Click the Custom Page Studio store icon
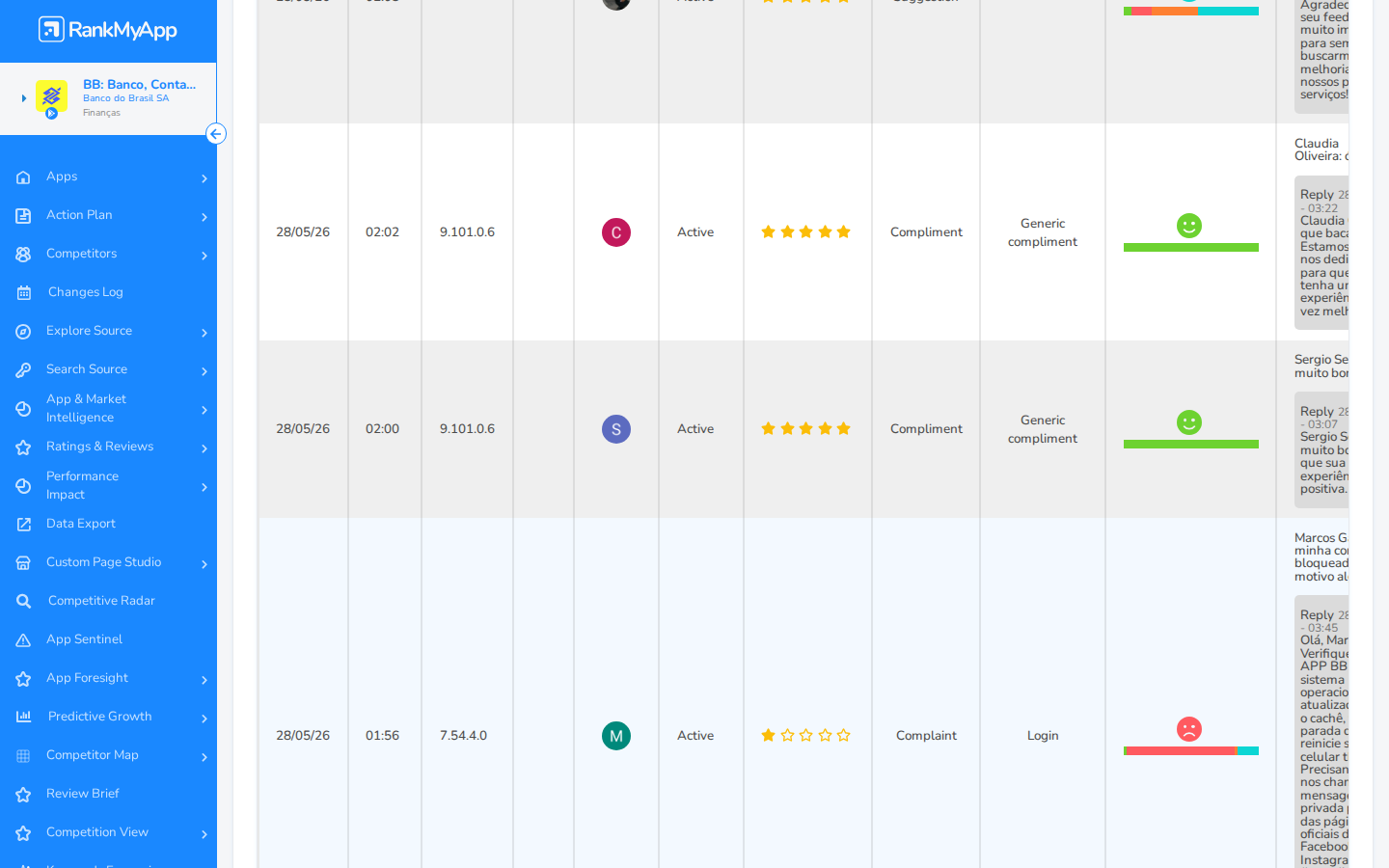The image size is (1389, 868). [x=23, y=563]
